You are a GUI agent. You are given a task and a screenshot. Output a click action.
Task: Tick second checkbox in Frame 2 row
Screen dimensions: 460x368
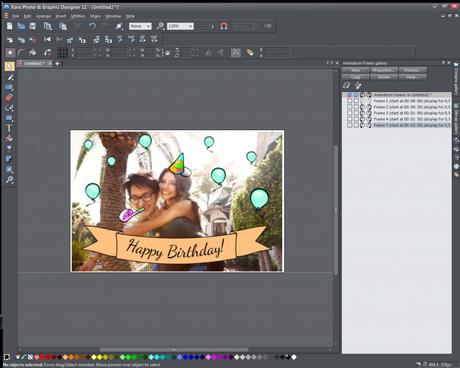pos(356,107)
